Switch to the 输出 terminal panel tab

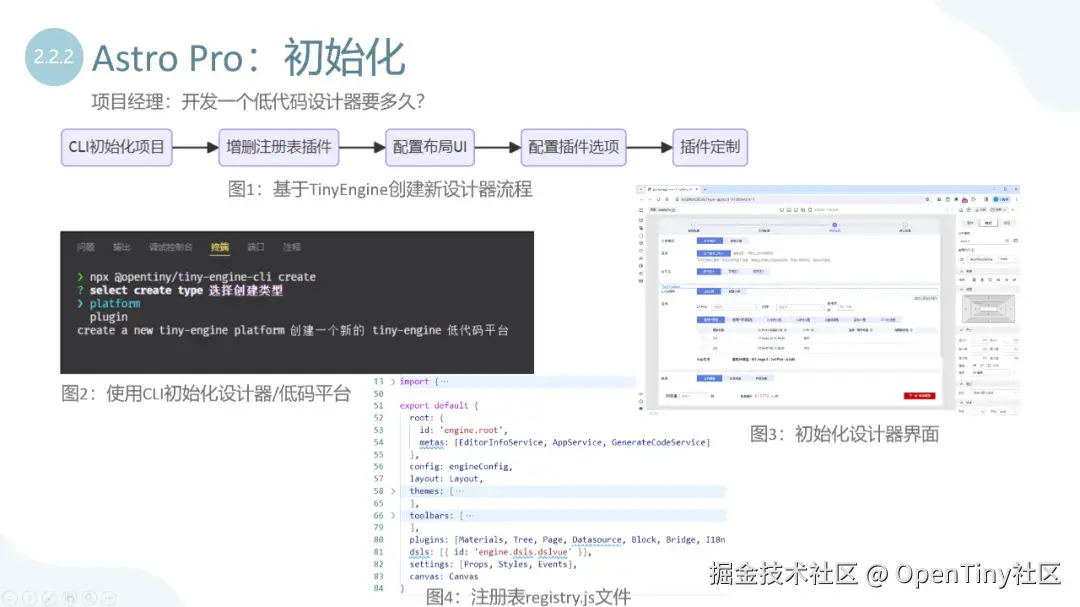122,247
